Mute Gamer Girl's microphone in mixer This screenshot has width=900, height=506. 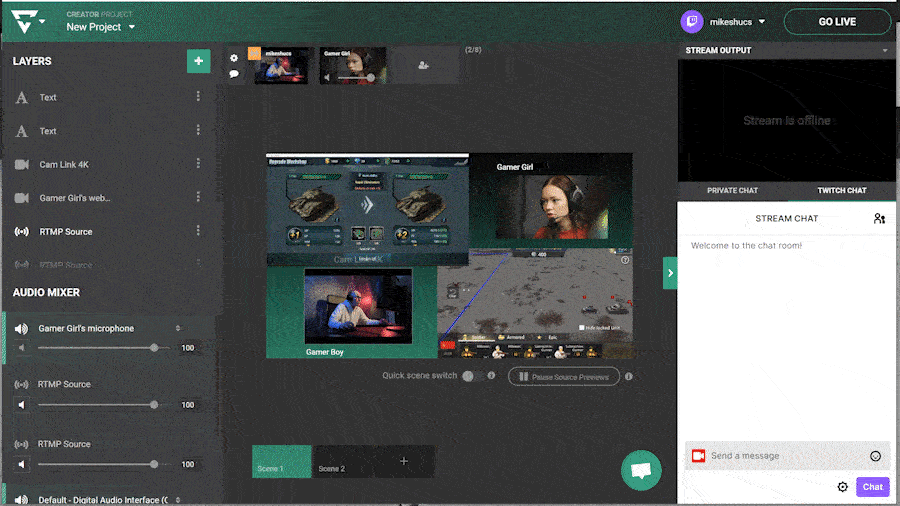(22, 348)
